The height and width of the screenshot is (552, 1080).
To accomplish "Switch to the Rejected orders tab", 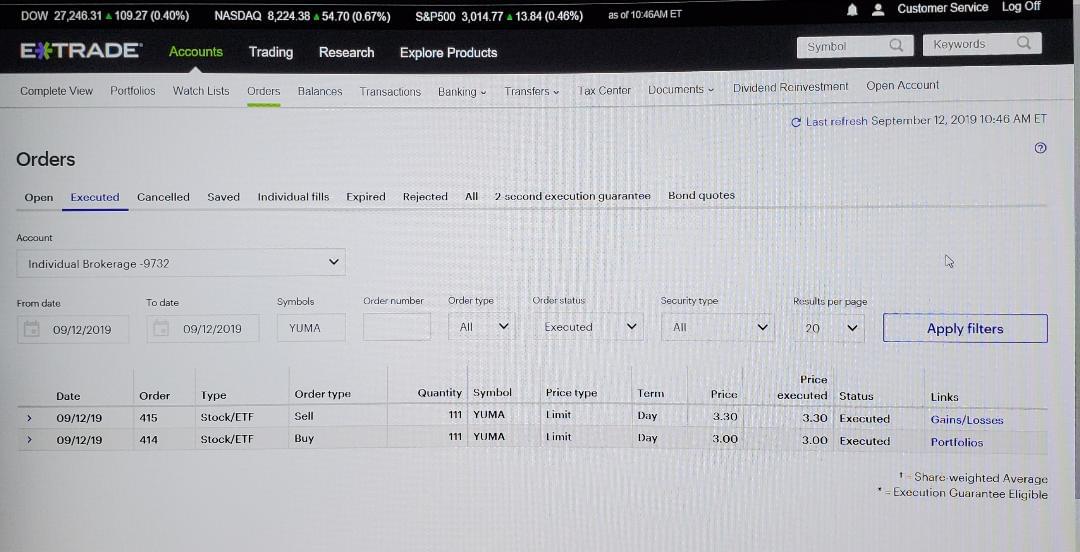I will coord(425,196).
